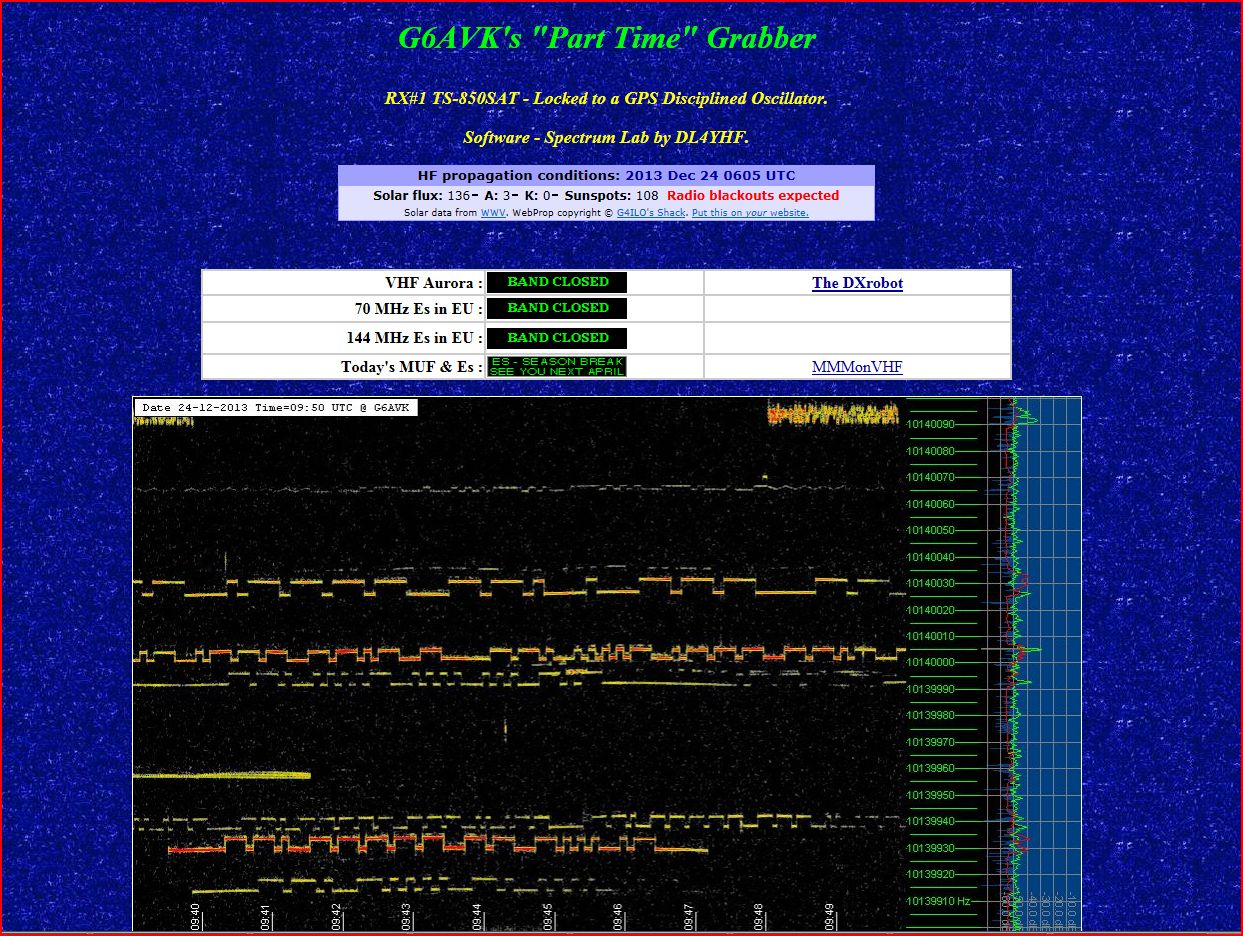The height and width of the screenshot is (936, 1243).
Task: Visit the G4ILO's Shack link
Action: coord(651,213)
